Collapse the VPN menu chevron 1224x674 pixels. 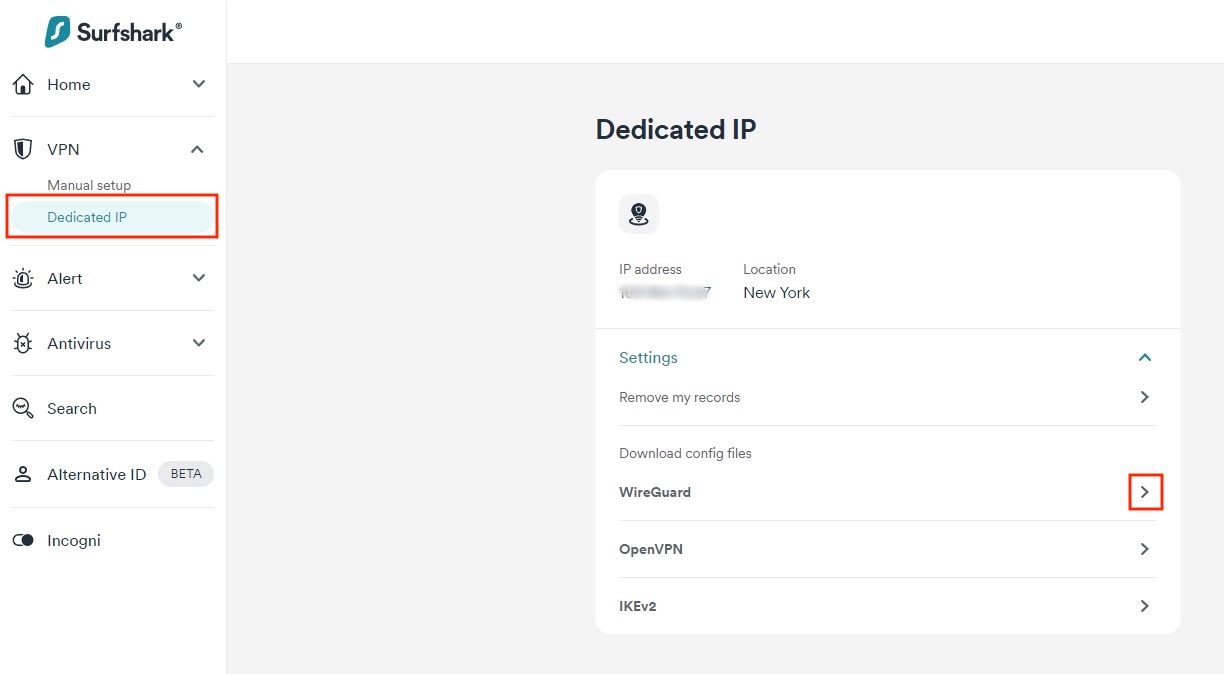tap(198, 149)
